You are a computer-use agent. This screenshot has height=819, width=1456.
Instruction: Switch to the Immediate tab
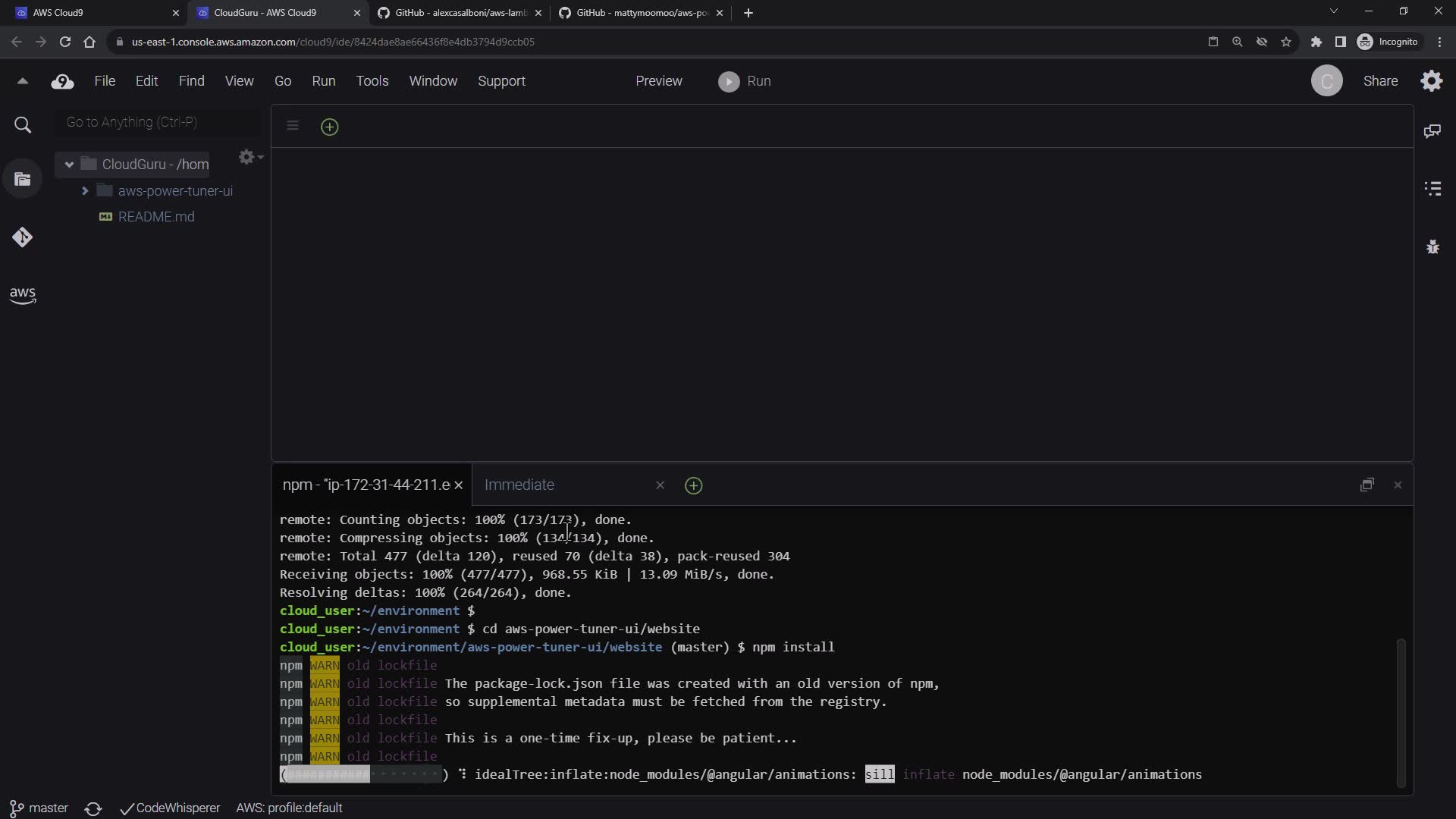pos(519,485)
